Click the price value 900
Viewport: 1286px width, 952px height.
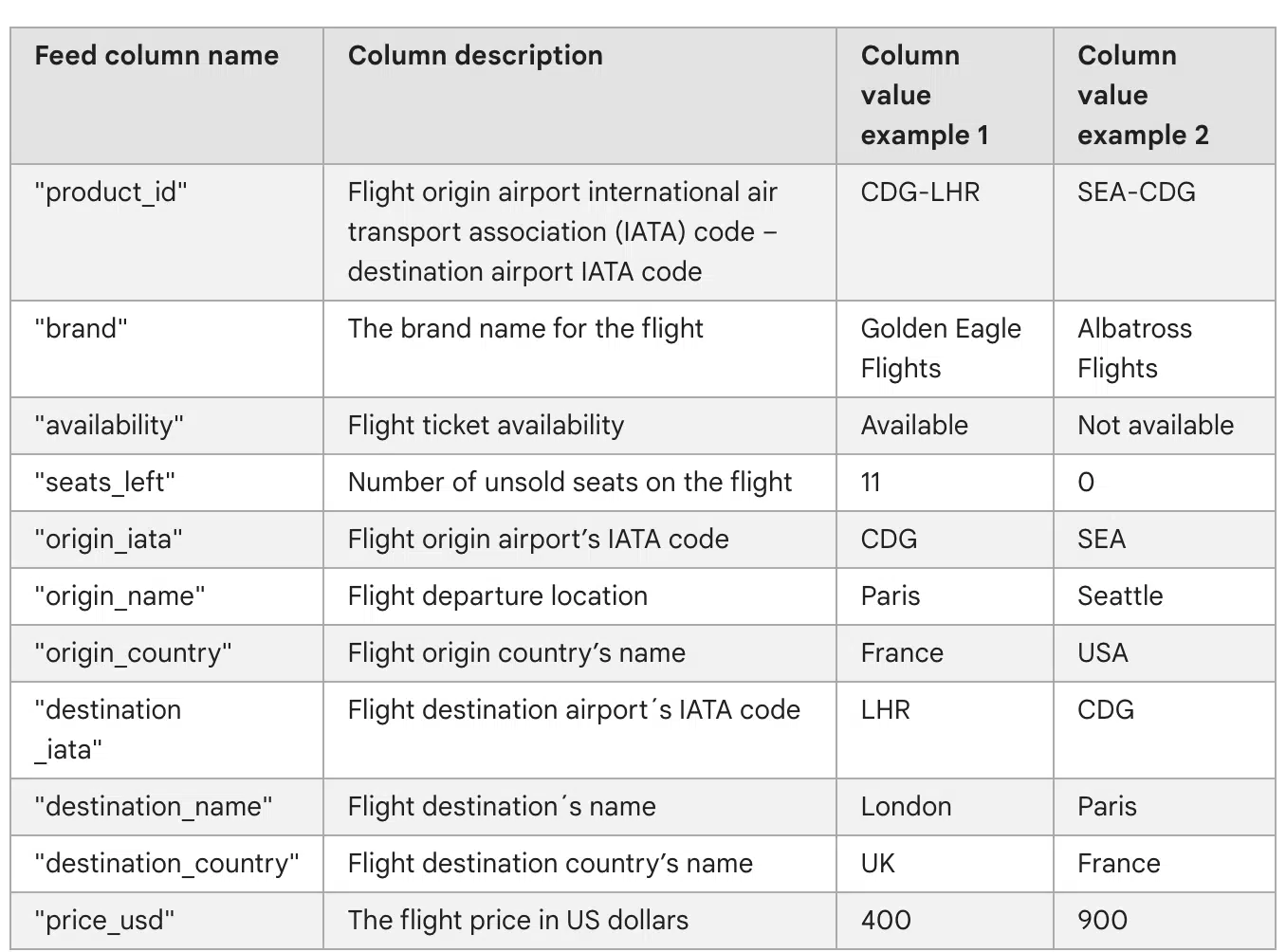pos(1102,921)
